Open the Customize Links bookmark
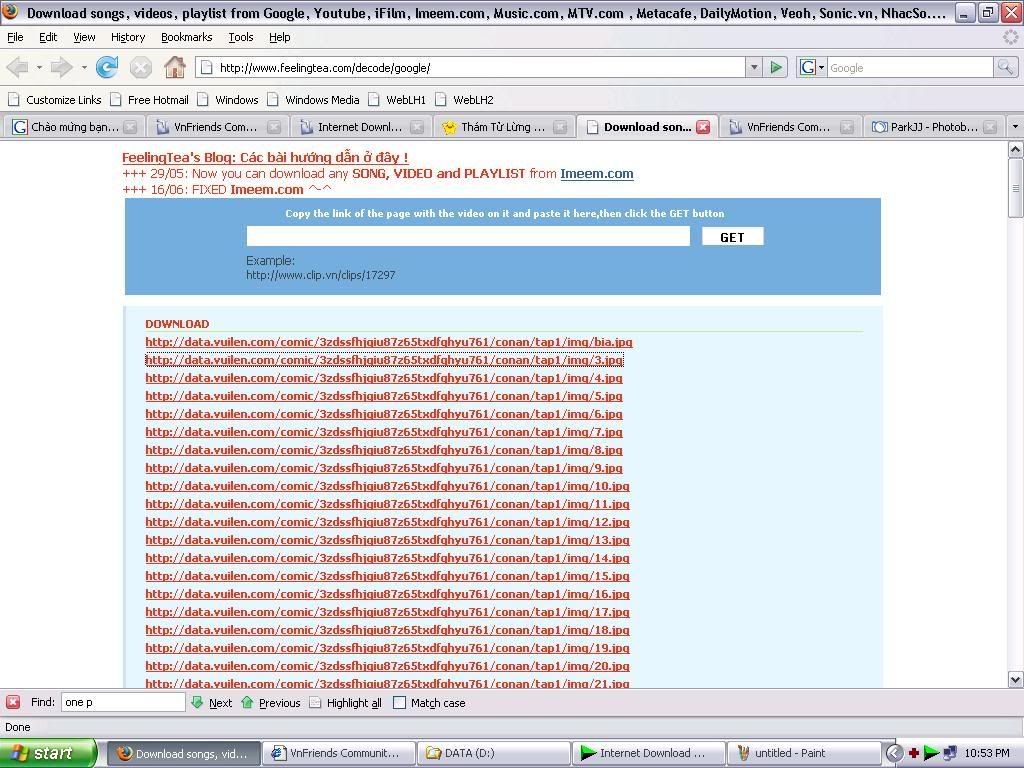Image resolution: width=1024 pixels, height=768 pixels. point(55,100)
